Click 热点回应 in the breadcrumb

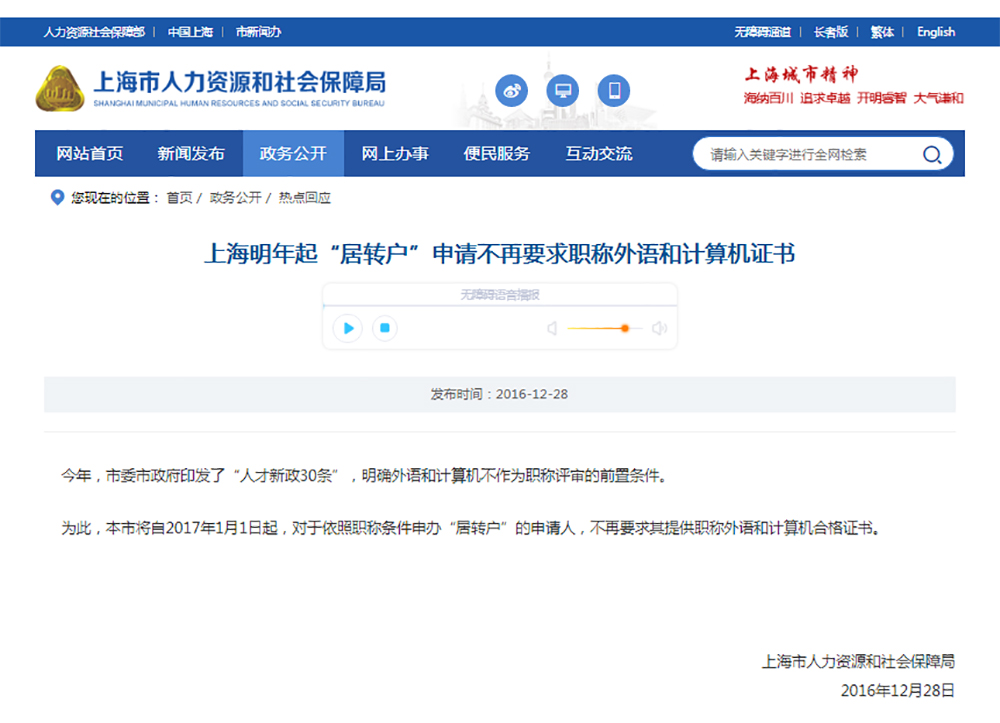[x=305, y=198]
